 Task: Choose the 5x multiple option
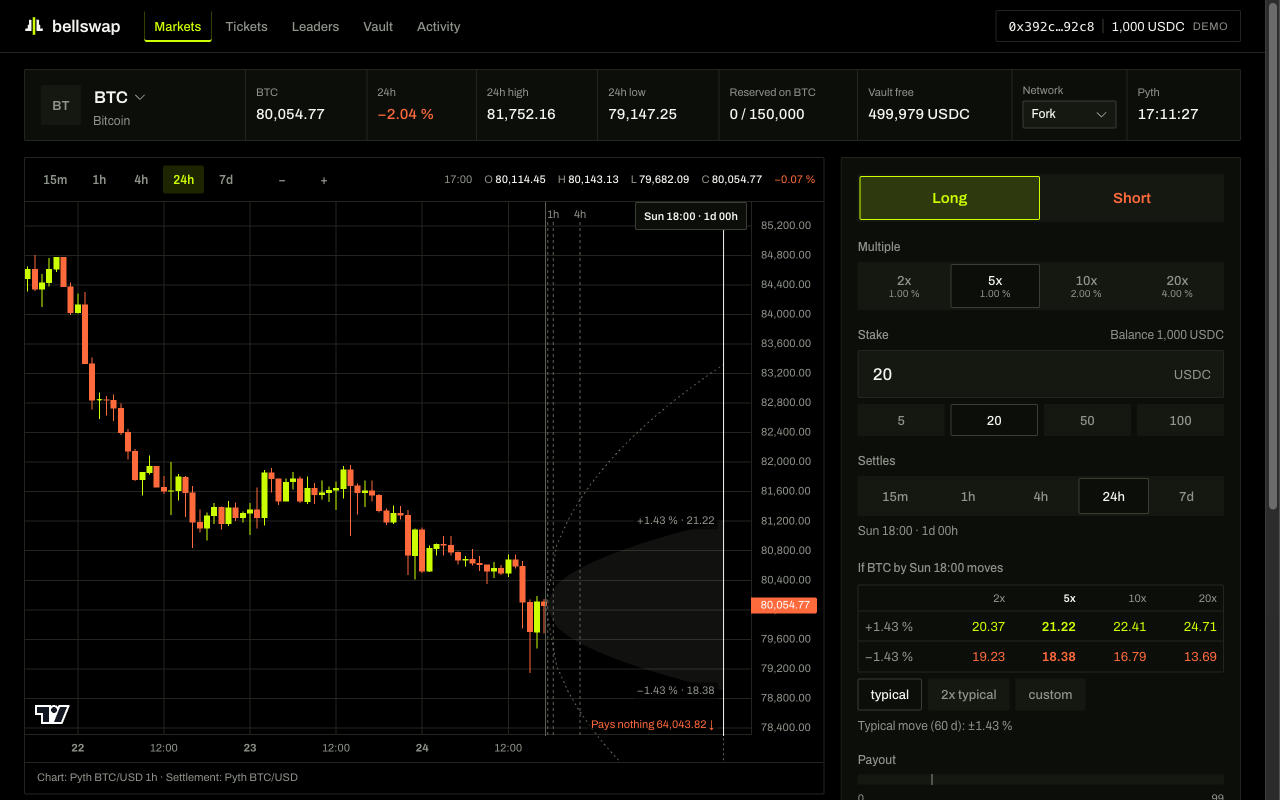(995, 286)
